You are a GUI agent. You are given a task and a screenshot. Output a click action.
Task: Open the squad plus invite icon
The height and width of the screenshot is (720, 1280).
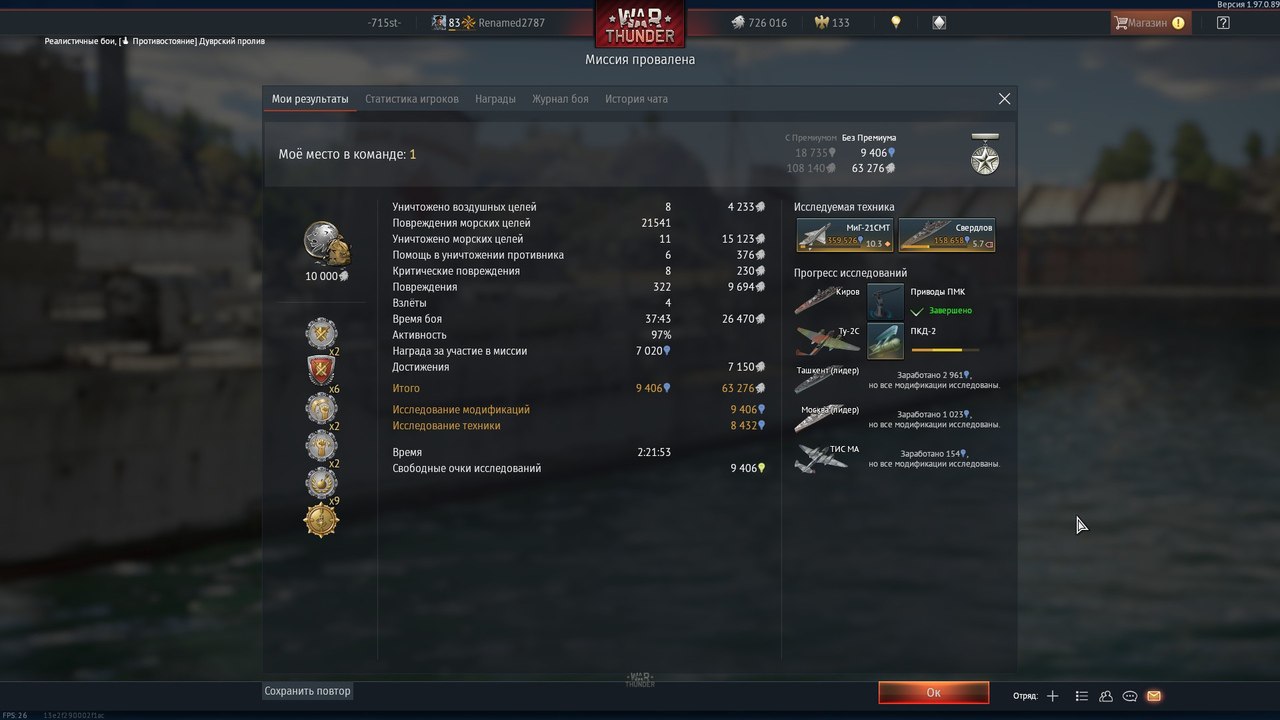click(1052, 696)
